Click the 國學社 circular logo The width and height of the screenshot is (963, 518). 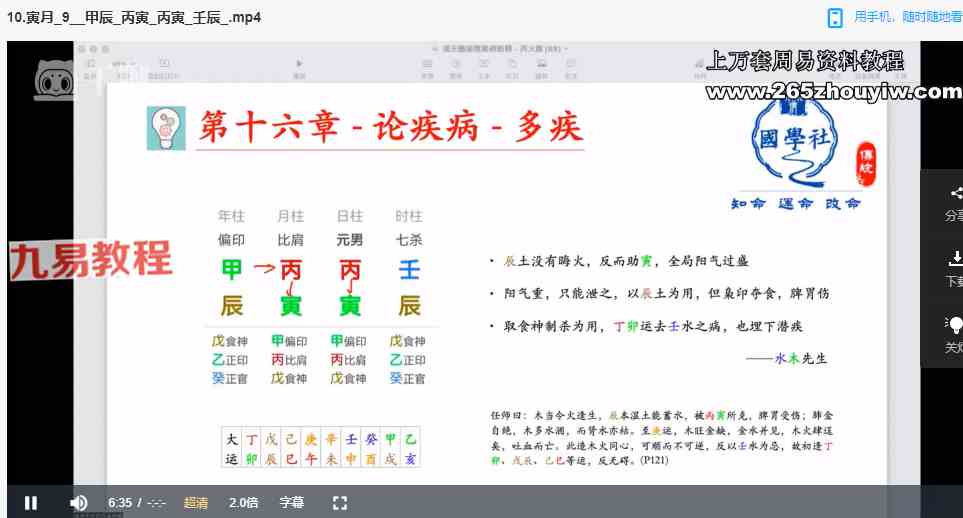tap(795, 146)
